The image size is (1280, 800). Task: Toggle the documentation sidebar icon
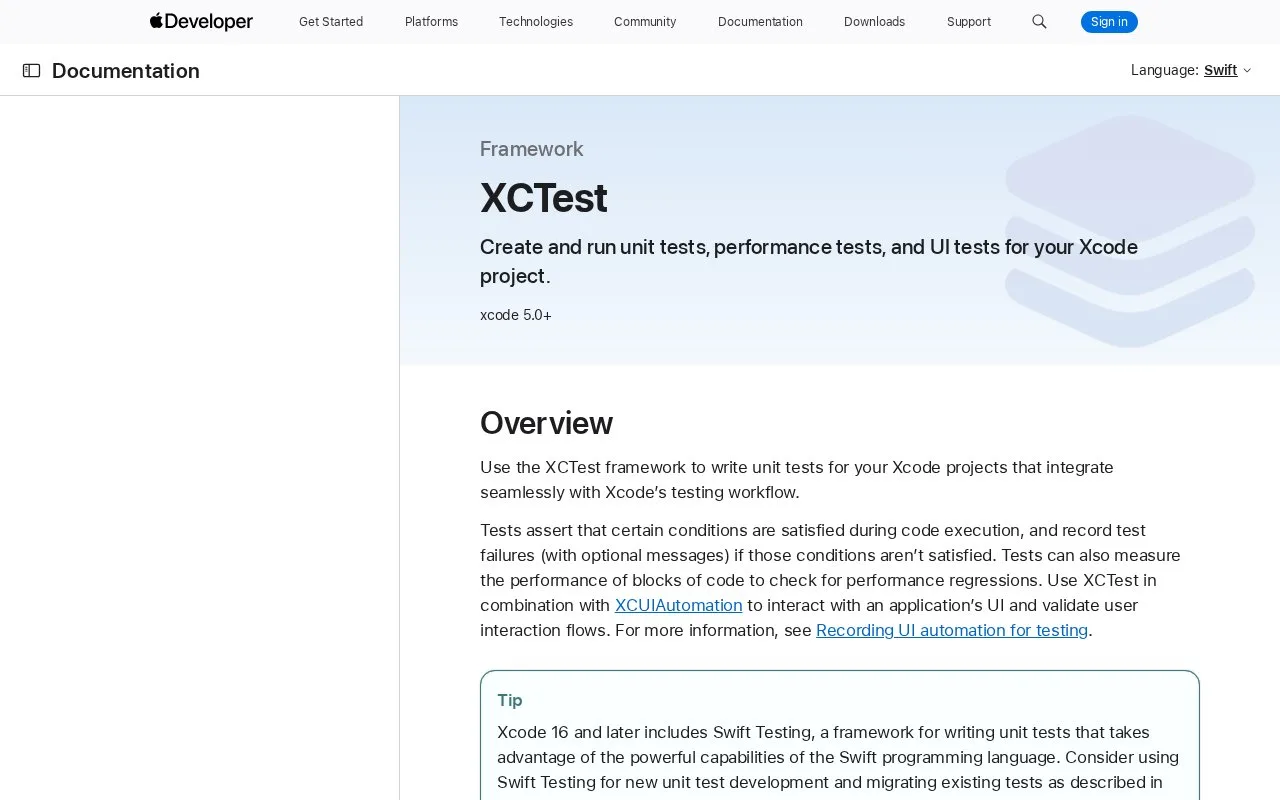click(31, 70)
